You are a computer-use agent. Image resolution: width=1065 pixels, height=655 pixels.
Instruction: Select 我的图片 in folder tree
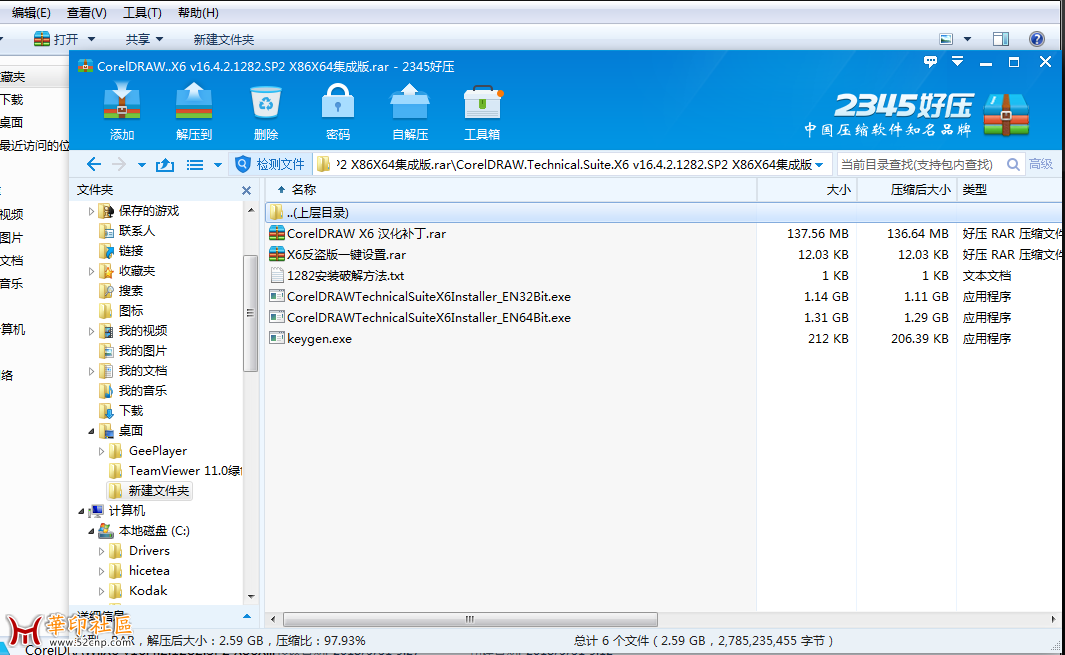143,351
